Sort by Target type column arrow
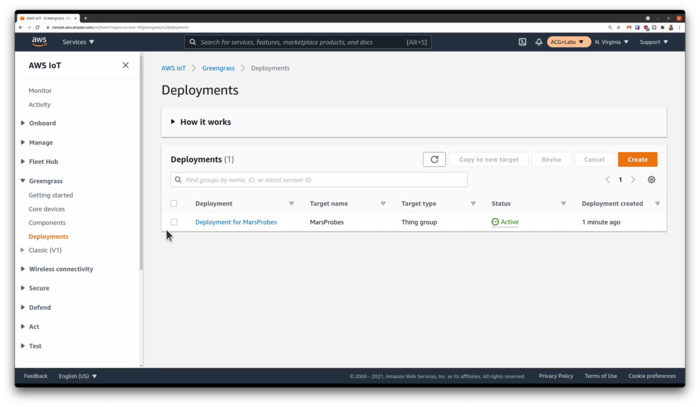 [x=473, y=204]
